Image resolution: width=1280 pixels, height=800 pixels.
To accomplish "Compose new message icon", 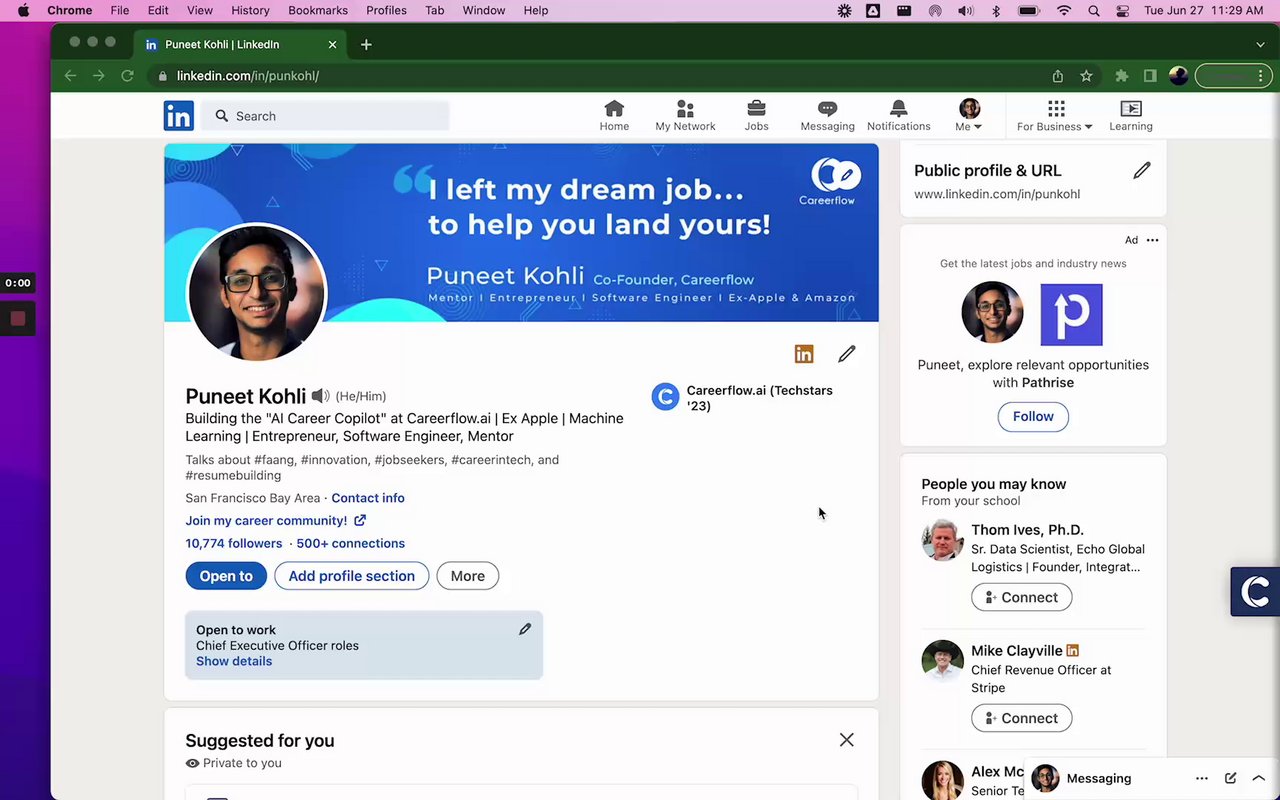I will pos(1231,778).
